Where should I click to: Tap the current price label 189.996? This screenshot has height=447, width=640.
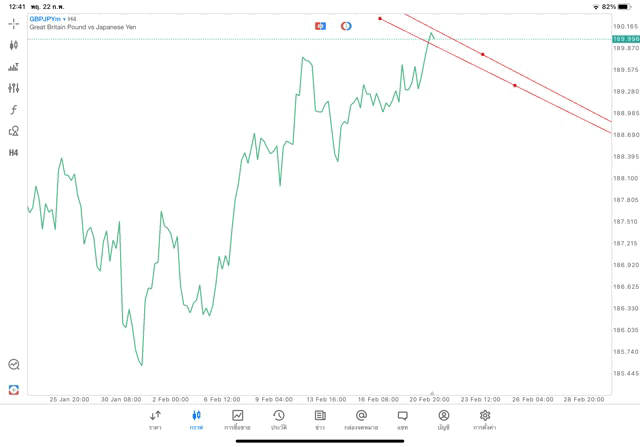pos(625,38)
